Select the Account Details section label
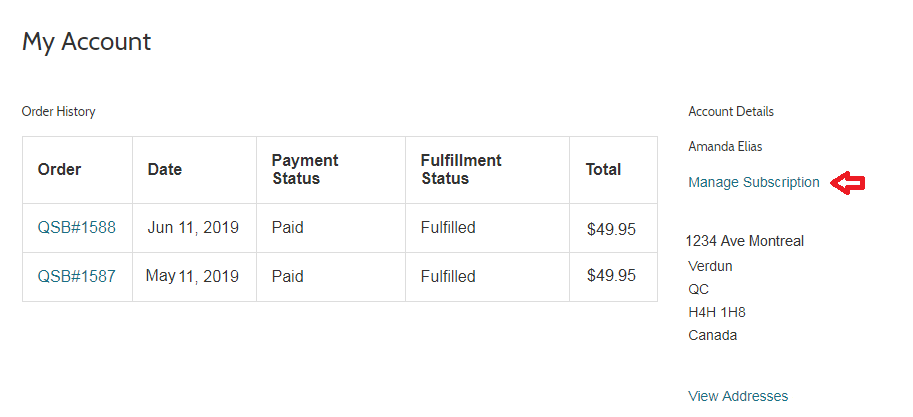Screen dimensions: 913x417 731,111
